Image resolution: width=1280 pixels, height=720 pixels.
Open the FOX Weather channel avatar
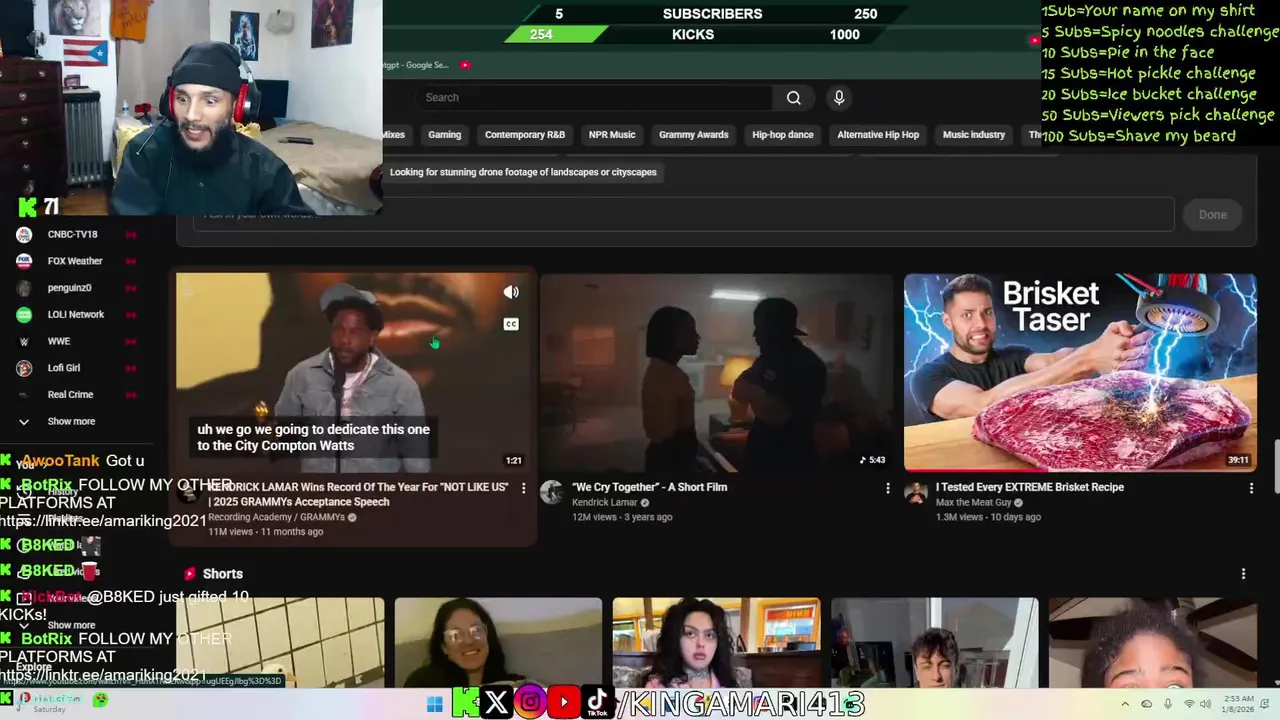pos(24,261)
